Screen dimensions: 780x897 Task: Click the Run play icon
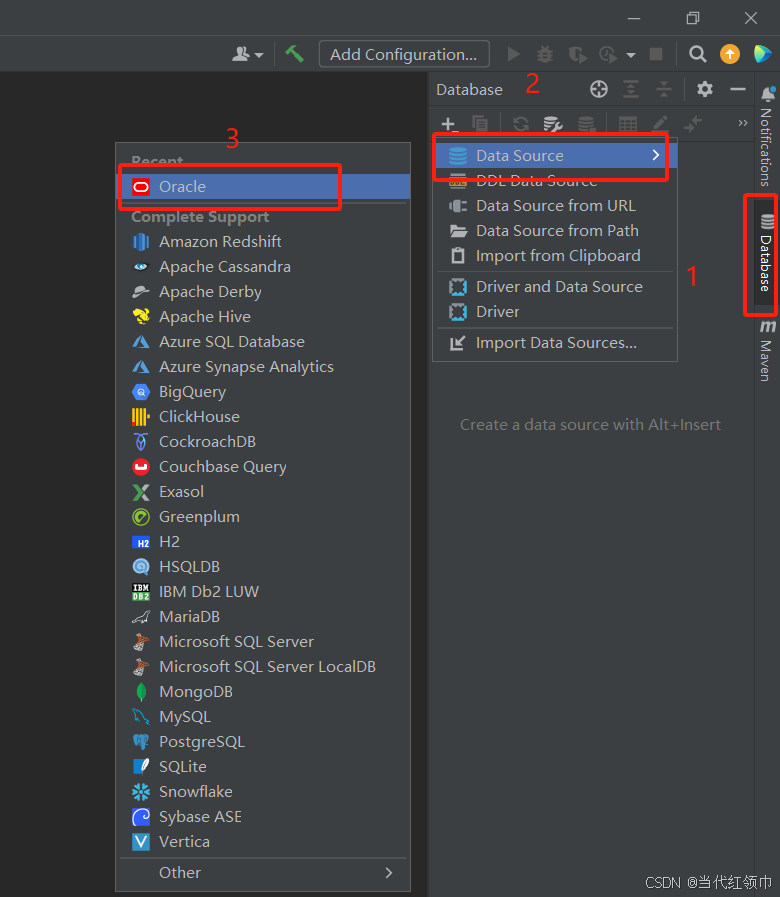coord(513,54)
